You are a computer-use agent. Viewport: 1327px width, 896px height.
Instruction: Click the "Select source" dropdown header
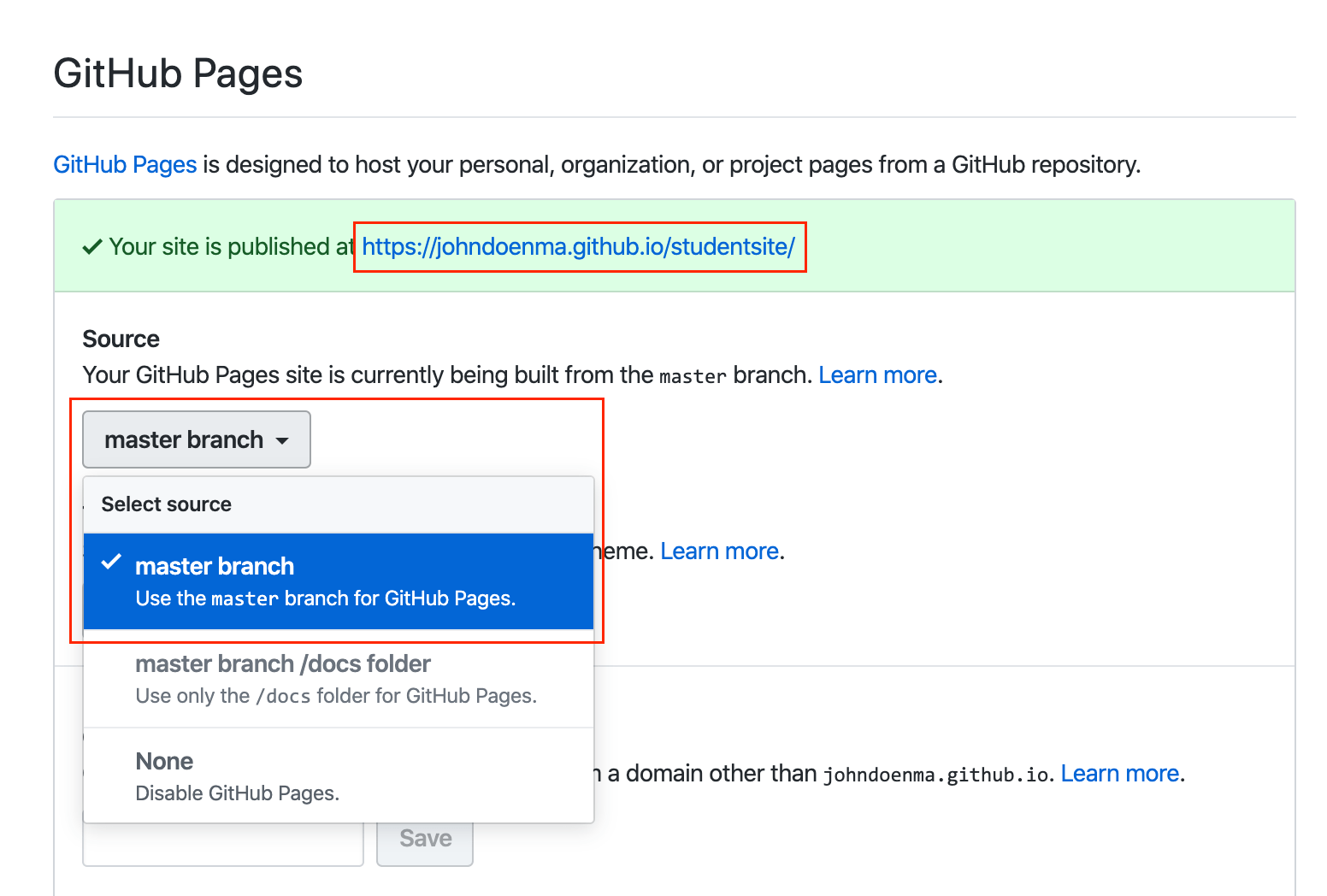[x=167, y=504]
